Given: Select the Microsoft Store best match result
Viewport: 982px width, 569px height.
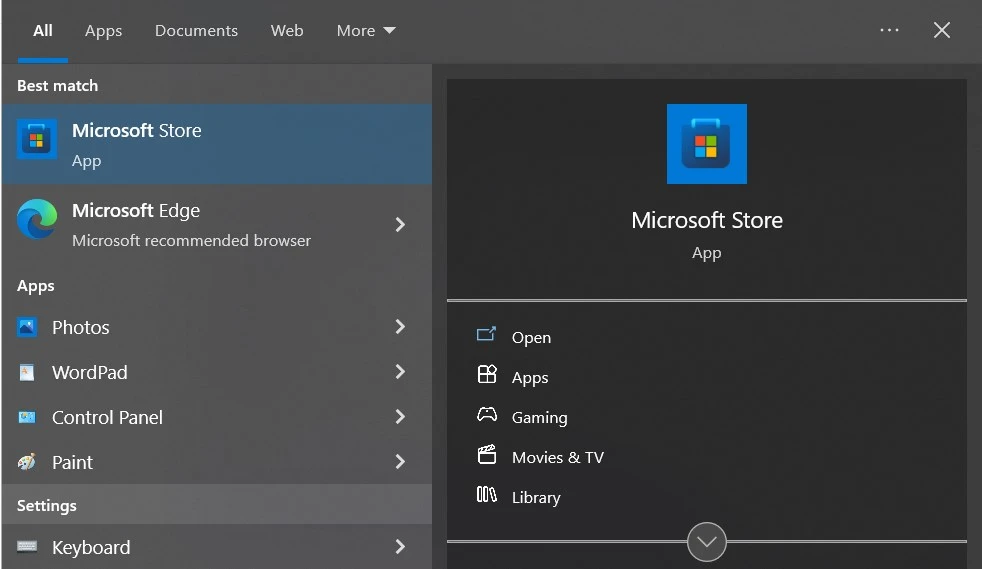Looking at the screenshot, I should tap(217, 145).
